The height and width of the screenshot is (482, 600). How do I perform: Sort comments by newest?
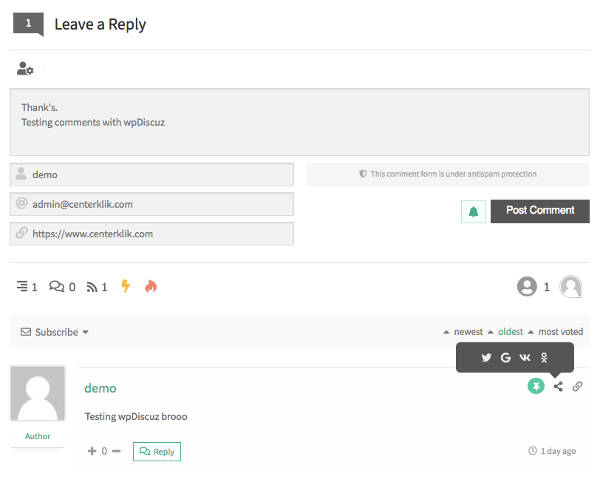(x=468, y=332)
